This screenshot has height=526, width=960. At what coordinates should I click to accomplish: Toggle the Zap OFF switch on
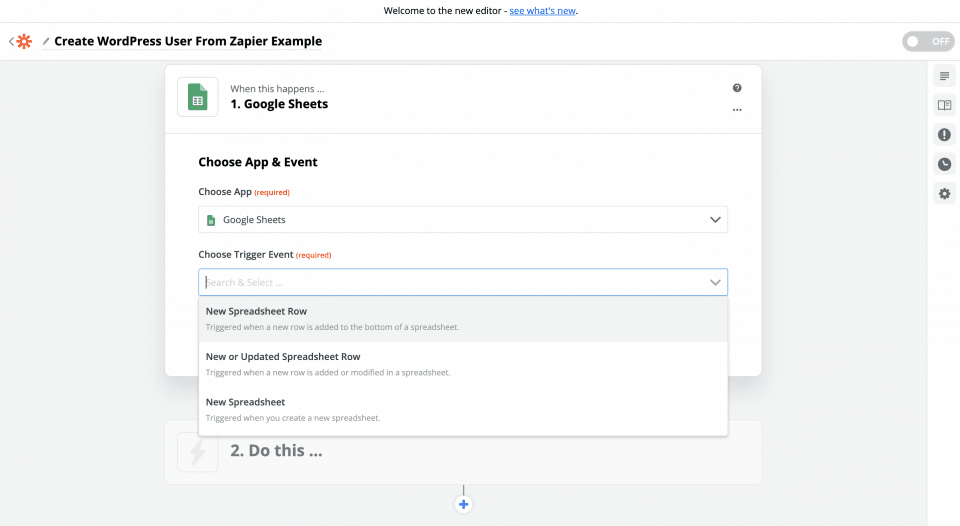928,41
